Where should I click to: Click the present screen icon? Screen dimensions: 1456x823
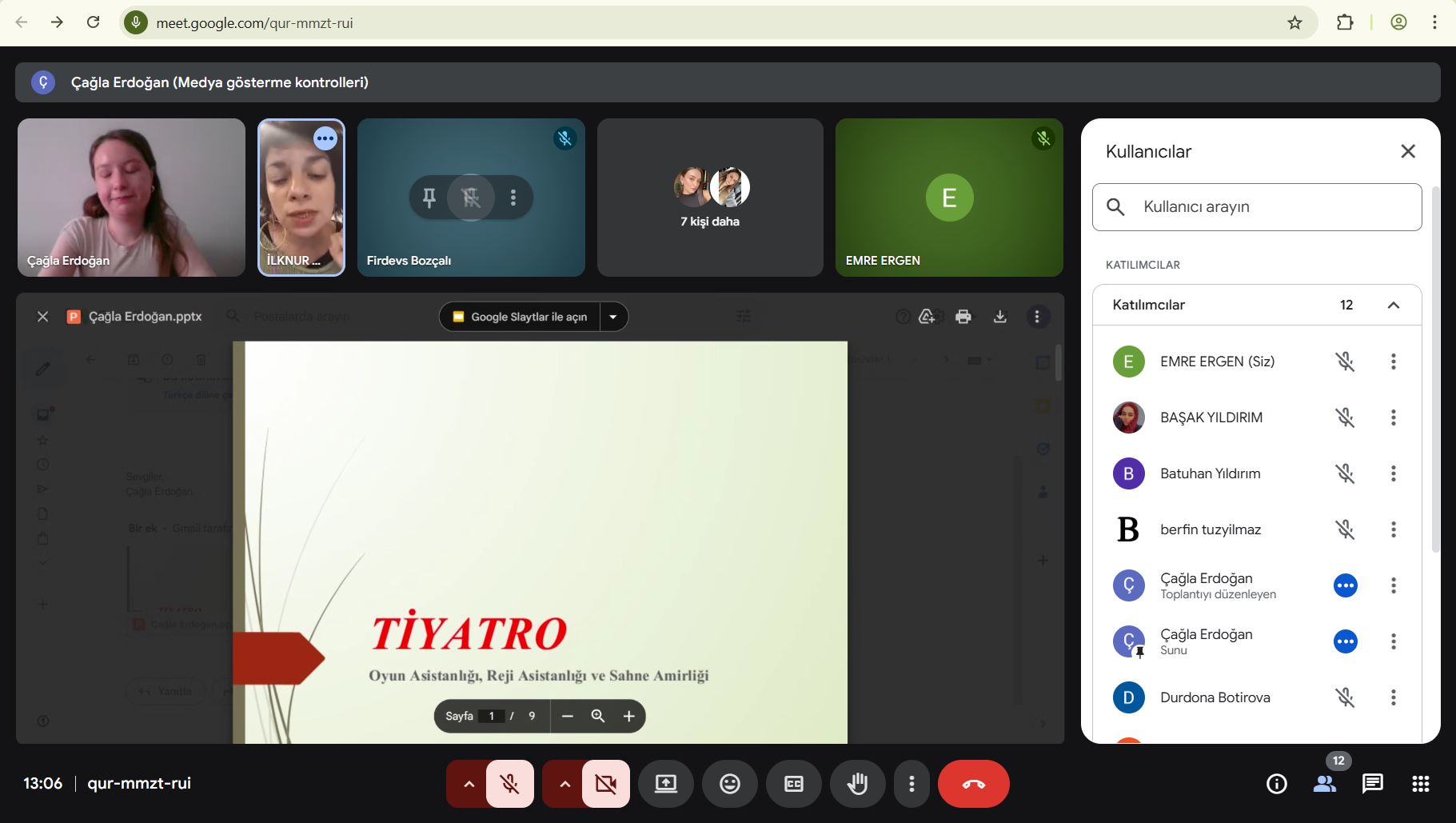(665, 784)
